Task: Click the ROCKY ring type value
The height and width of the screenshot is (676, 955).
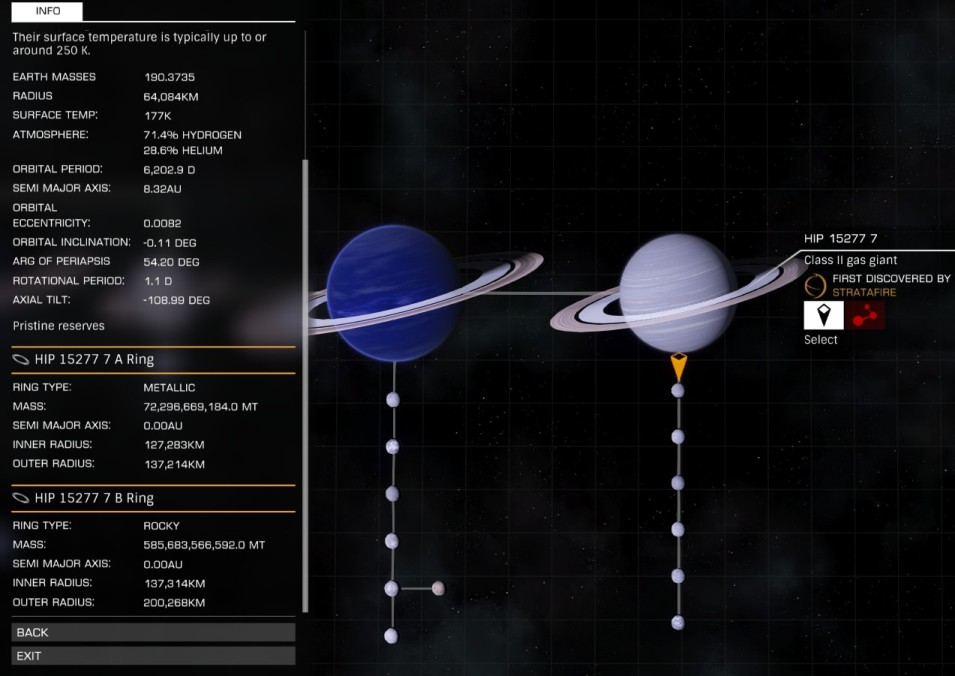Action: (x=161, y=526)
